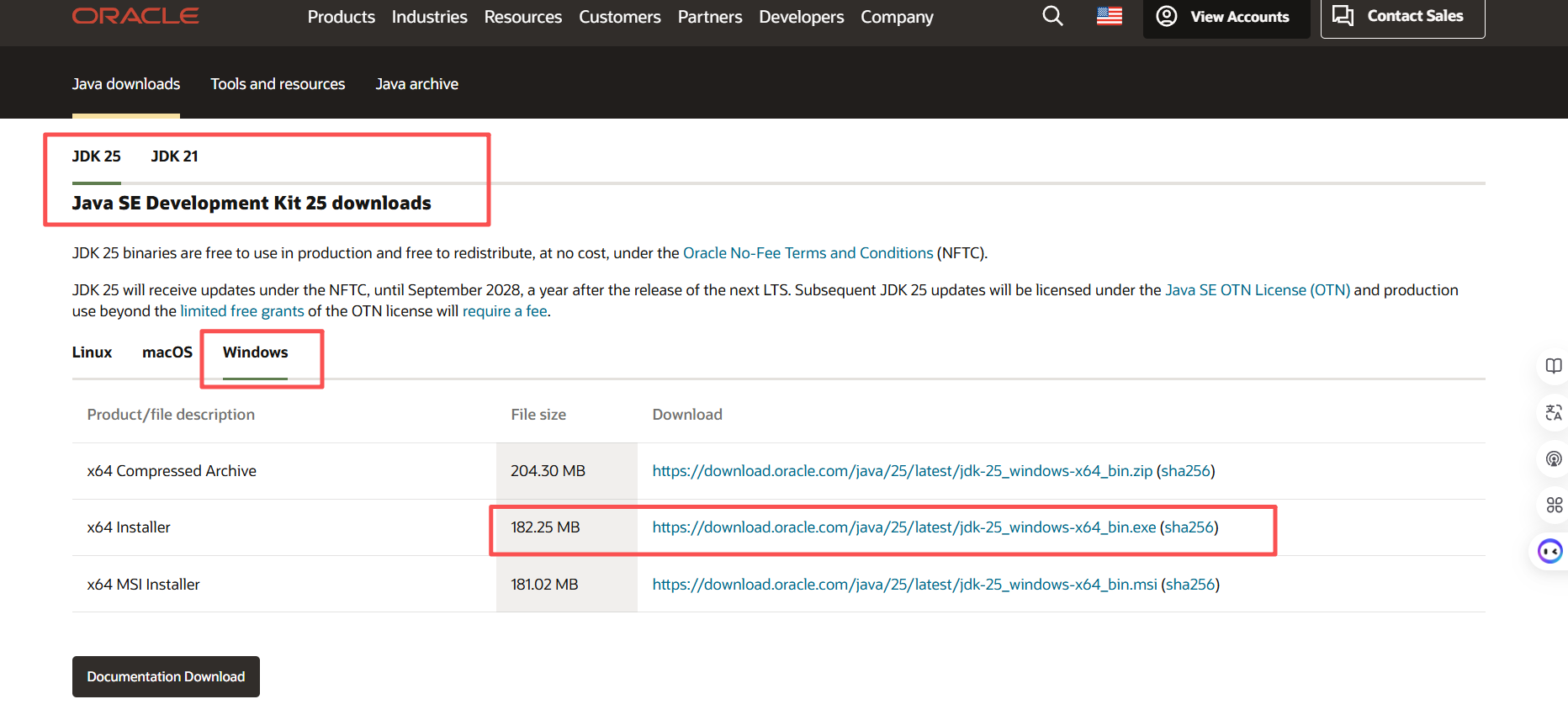Download the windows-x64_bin.exe installer link
This screenshot has height=715, width=1568.
(x=904, y=527)
